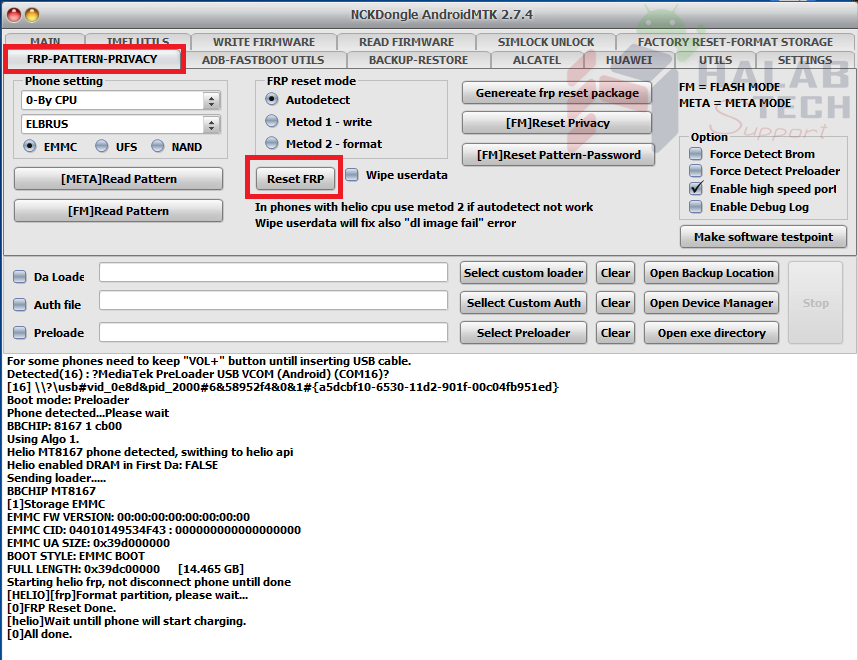The image size is (858, 660).
Task: Tick the Auth file checkbox
Action: coord(20,305)
